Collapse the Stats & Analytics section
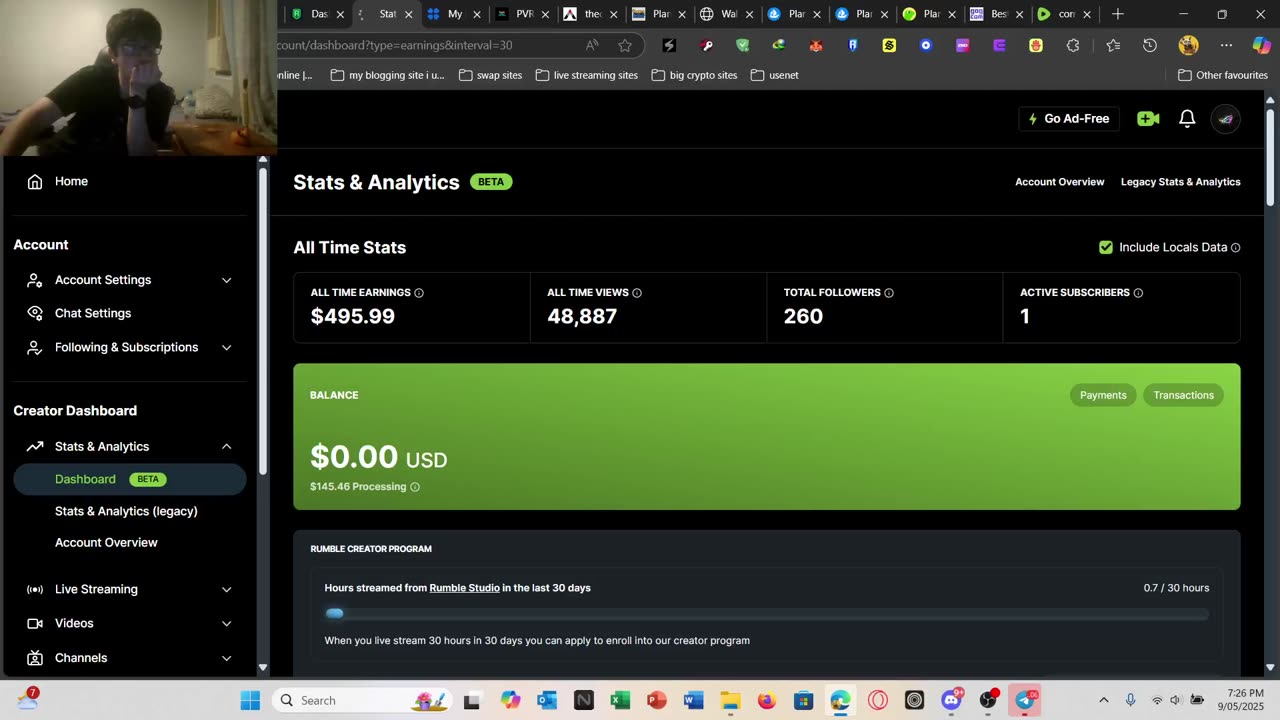Image resolution: width=1280 pixels, height=720 pixels. pyautogui.click(x=130, y=446)
